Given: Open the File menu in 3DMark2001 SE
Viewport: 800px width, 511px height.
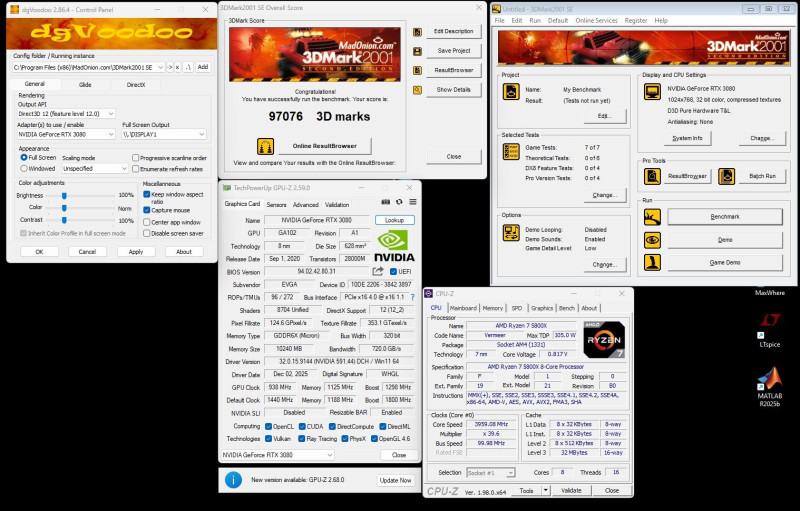Looking at the screenshot, I should (499, 21).
